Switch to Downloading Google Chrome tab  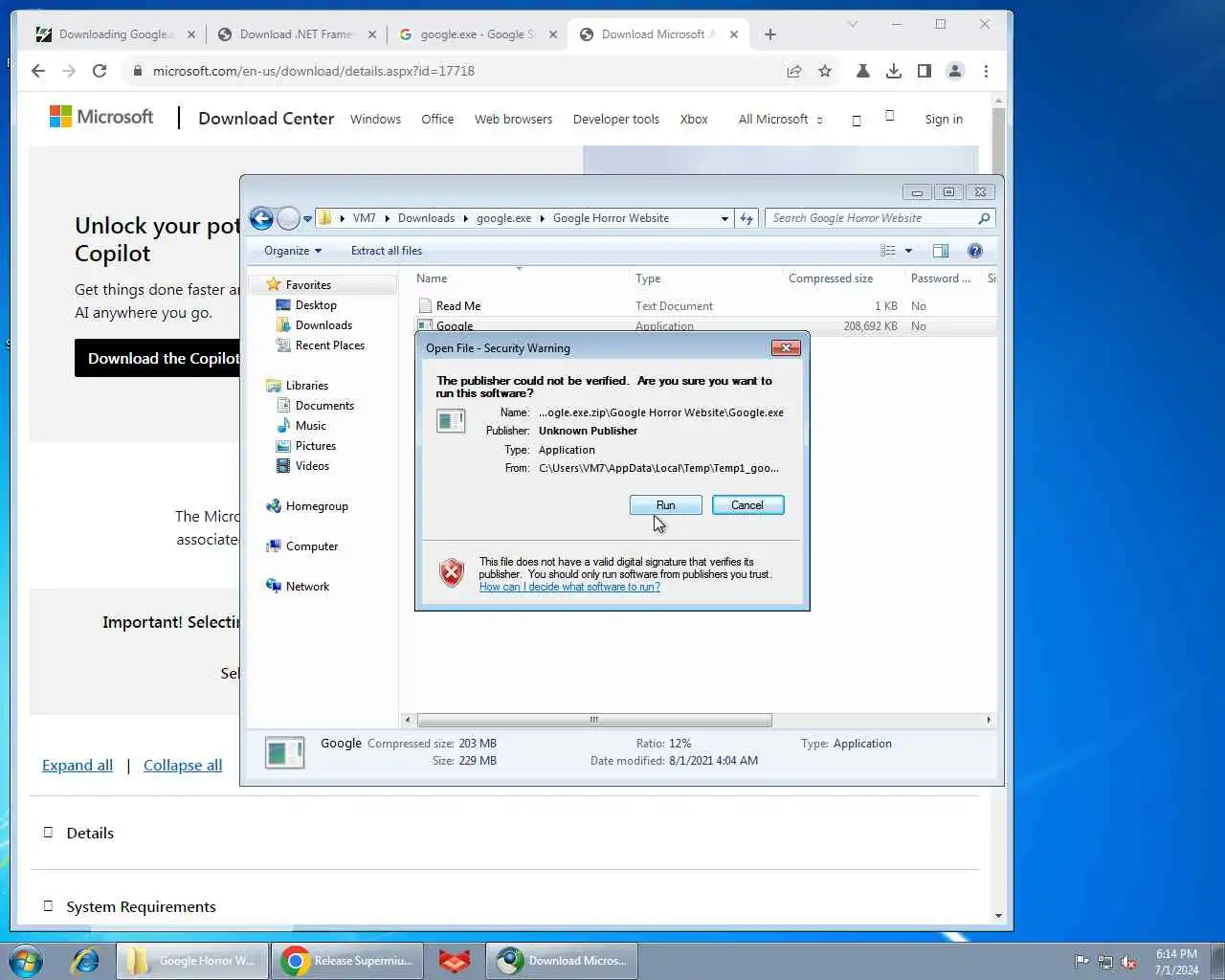[116, 34]
